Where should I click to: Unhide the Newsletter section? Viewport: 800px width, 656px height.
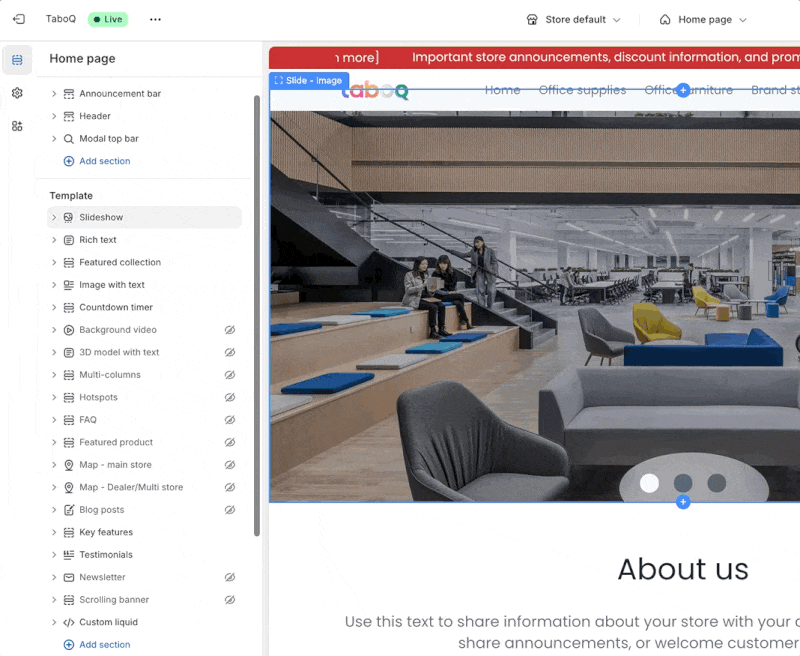(x=230, y=577)
